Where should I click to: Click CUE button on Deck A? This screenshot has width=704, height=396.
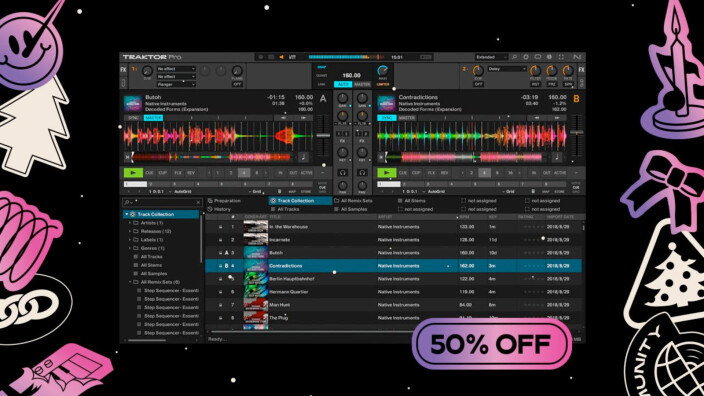point(150,173)
